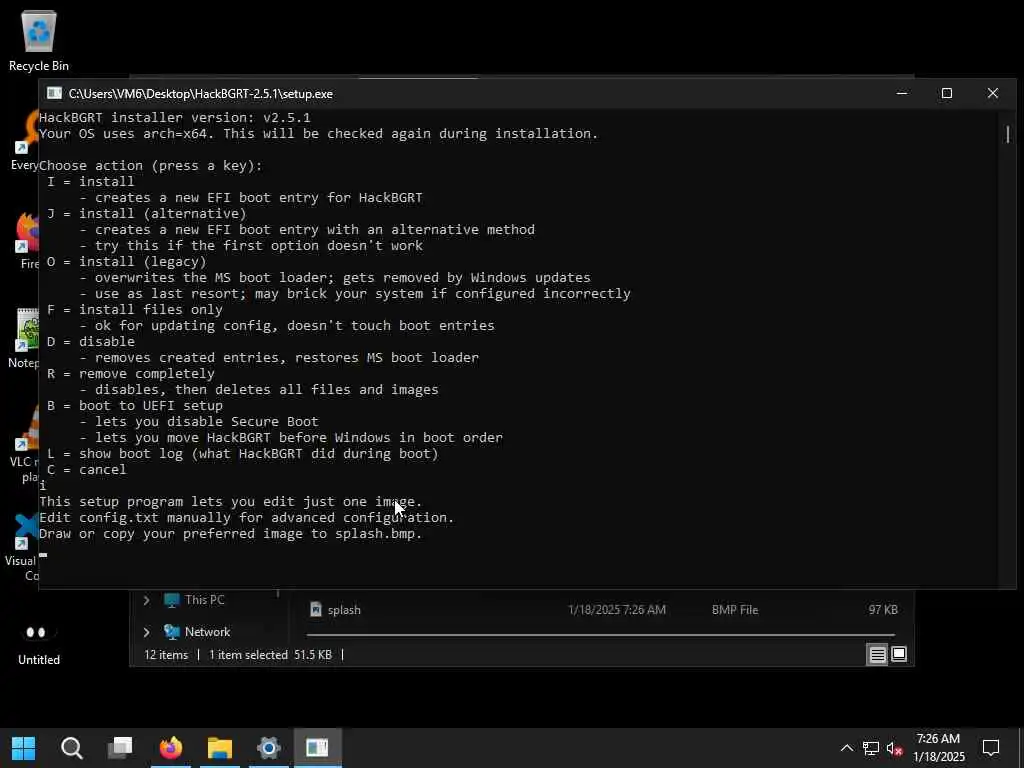The image size is (1024, 768).
Task: Click 'Edit config.txt manually' console line
Action: 247,517
